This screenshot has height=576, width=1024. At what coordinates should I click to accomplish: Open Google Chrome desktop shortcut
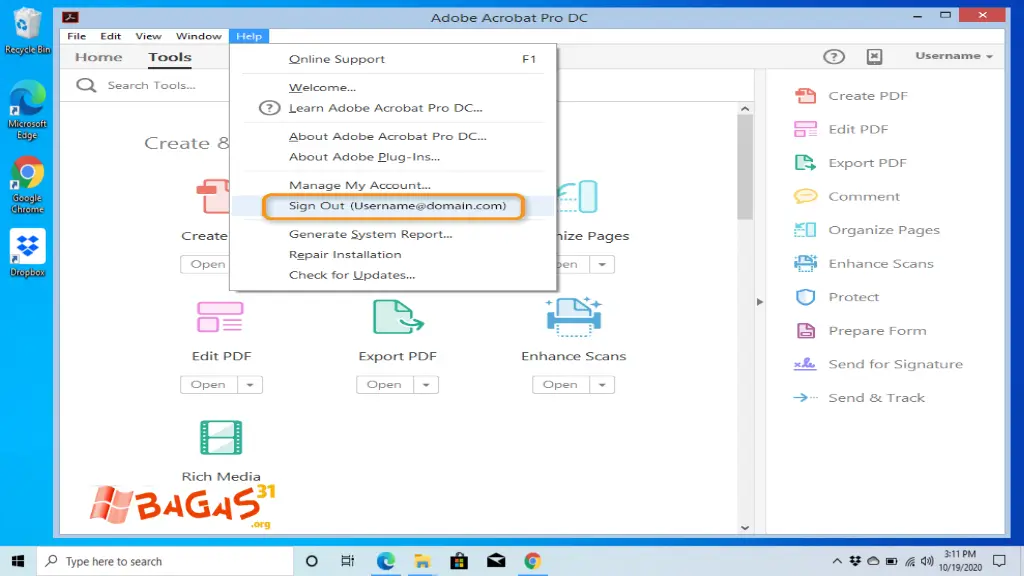tap(27, 185)
